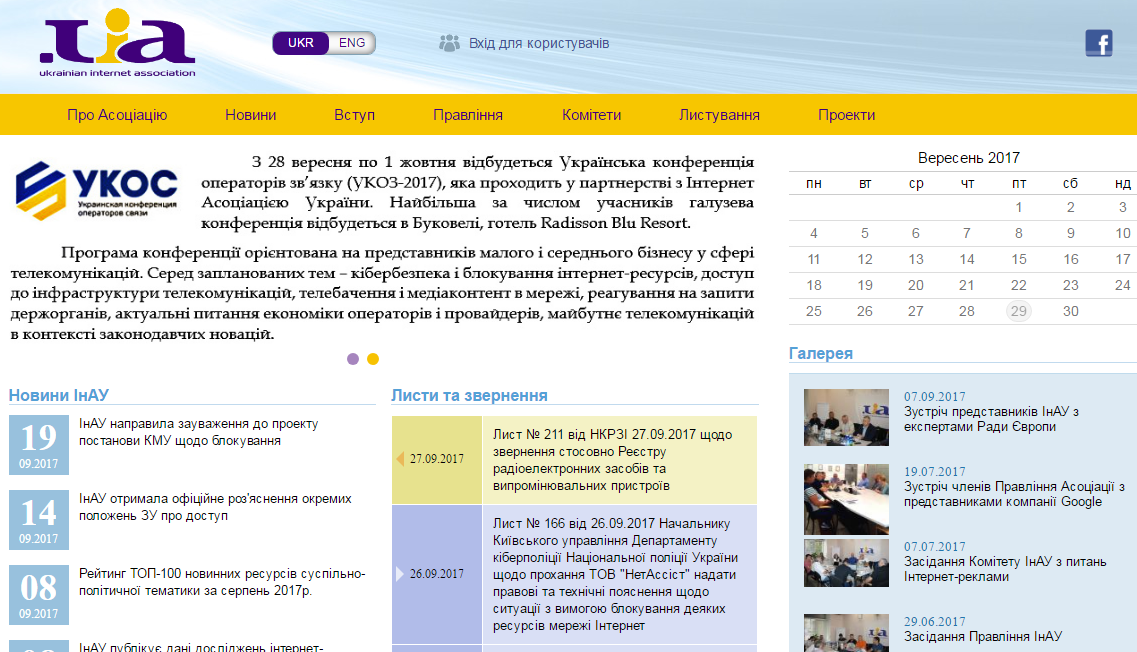Click Вхід для користувачів login link
Viewport: 1137px width, 652px height.
tap(539, 44)
